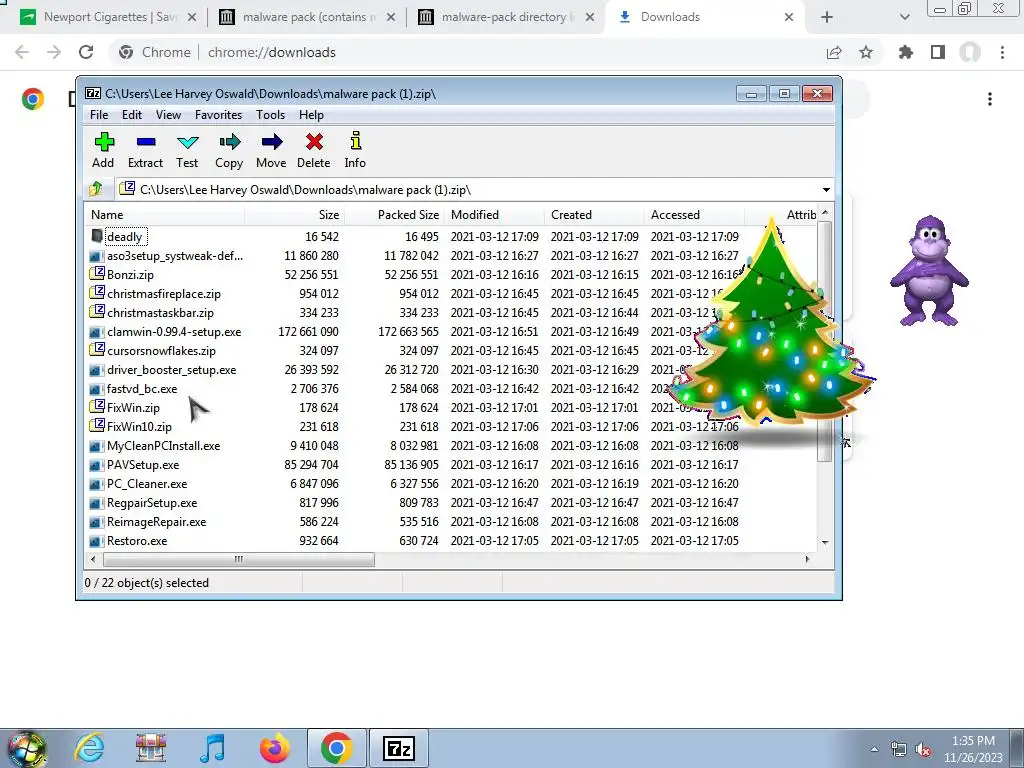Open the File menu

(x=99, y=115)
